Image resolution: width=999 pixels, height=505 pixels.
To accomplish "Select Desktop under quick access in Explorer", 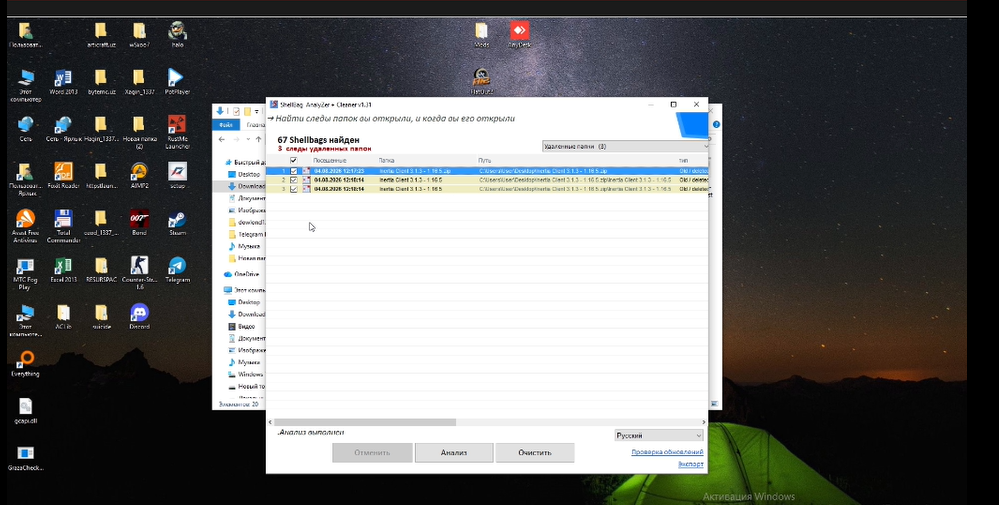I will click(248, 174).
